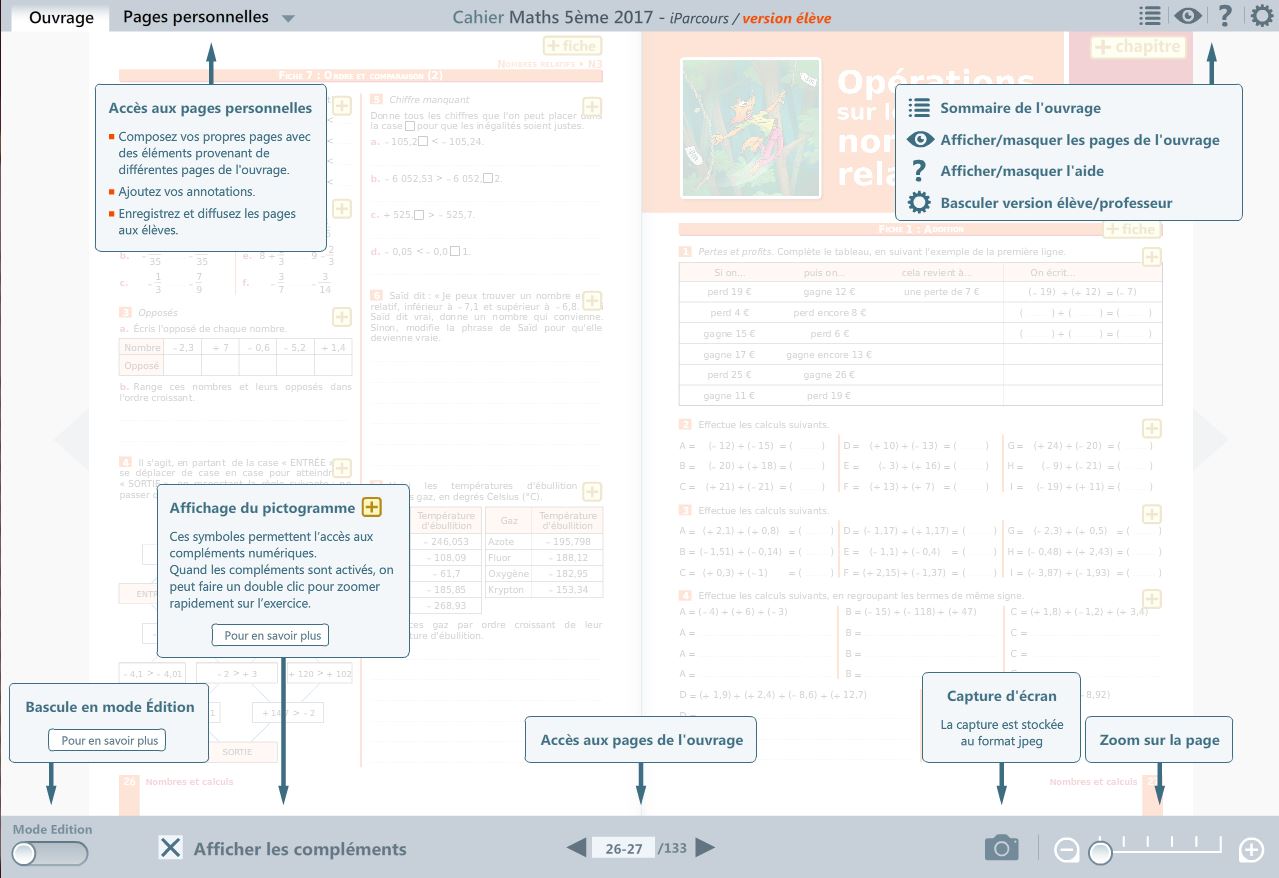Check the Afficher les compléments checkbox
The height and width of the screenshot is (878, 1279).
(171, 848)
